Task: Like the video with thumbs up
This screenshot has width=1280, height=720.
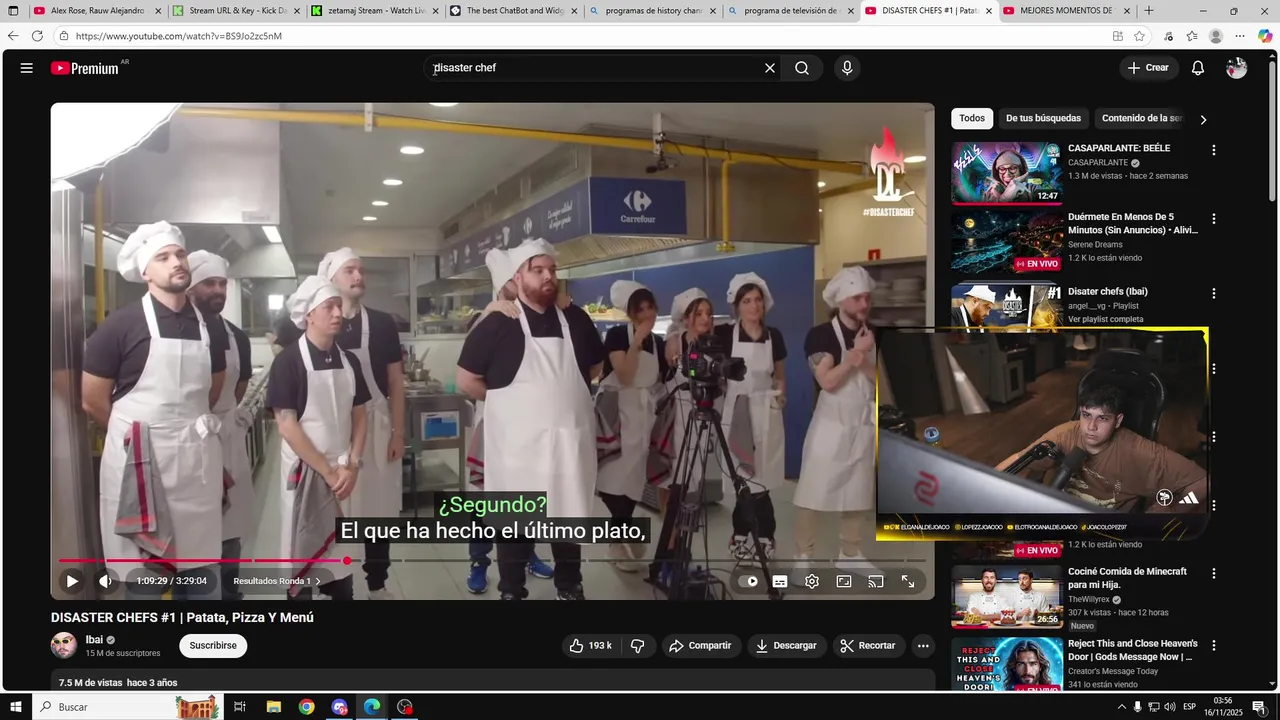Action: [x=590, y=646]
